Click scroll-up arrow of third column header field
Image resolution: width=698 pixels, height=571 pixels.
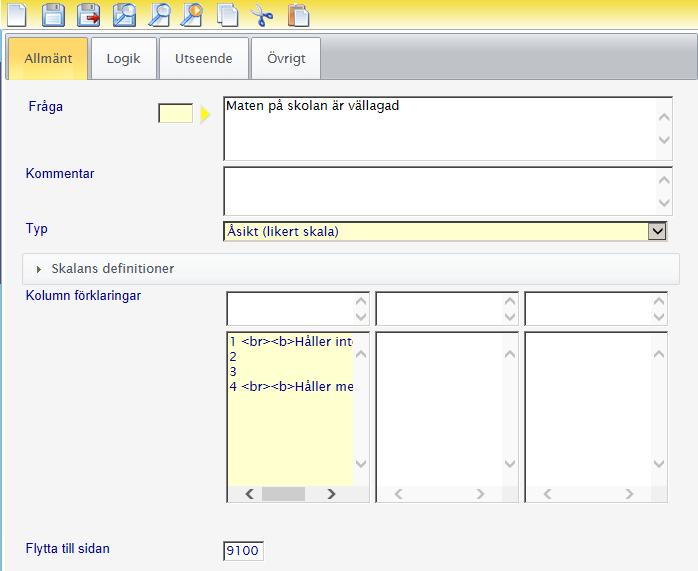(659, 301)
